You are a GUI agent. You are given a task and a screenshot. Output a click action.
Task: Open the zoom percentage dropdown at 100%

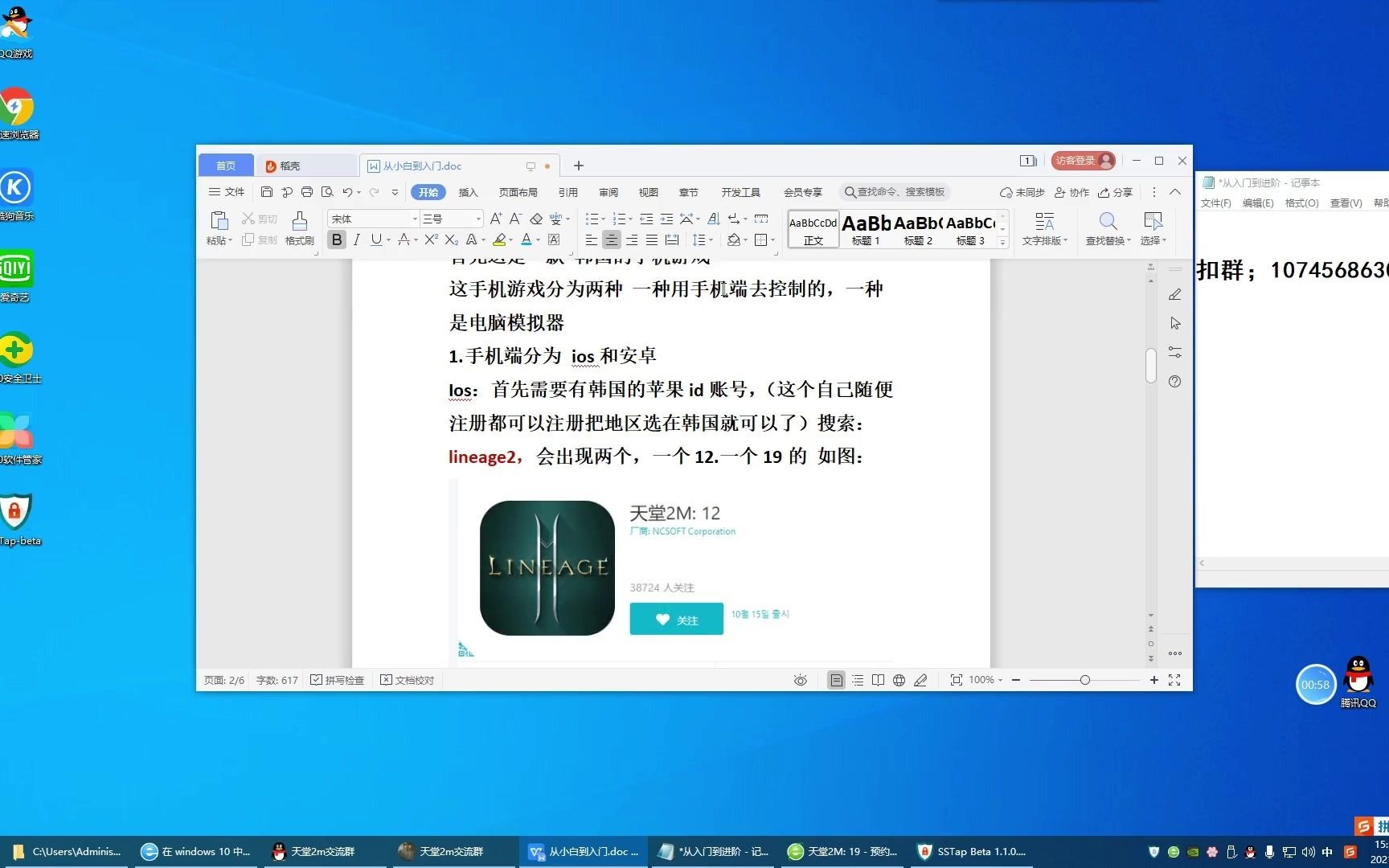985,680
